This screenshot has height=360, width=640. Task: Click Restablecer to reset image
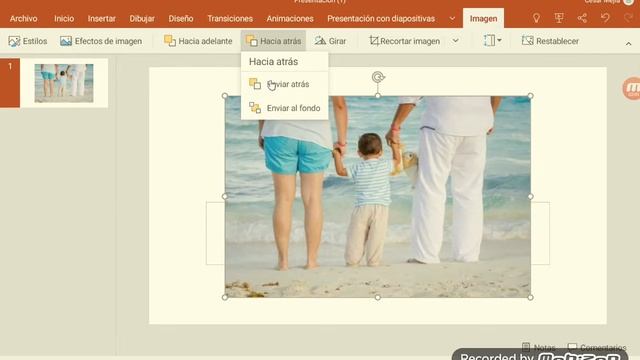point(550,41)
